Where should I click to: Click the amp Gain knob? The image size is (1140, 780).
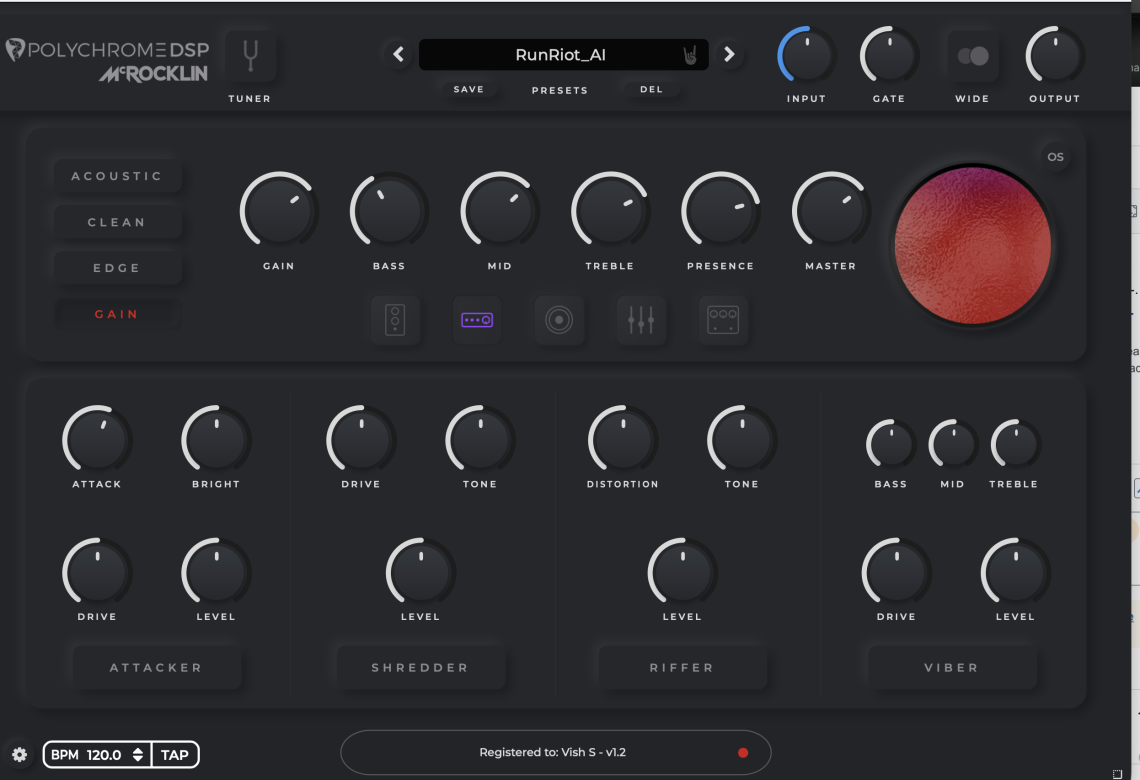pyautogui.click(x=279, y=211)
